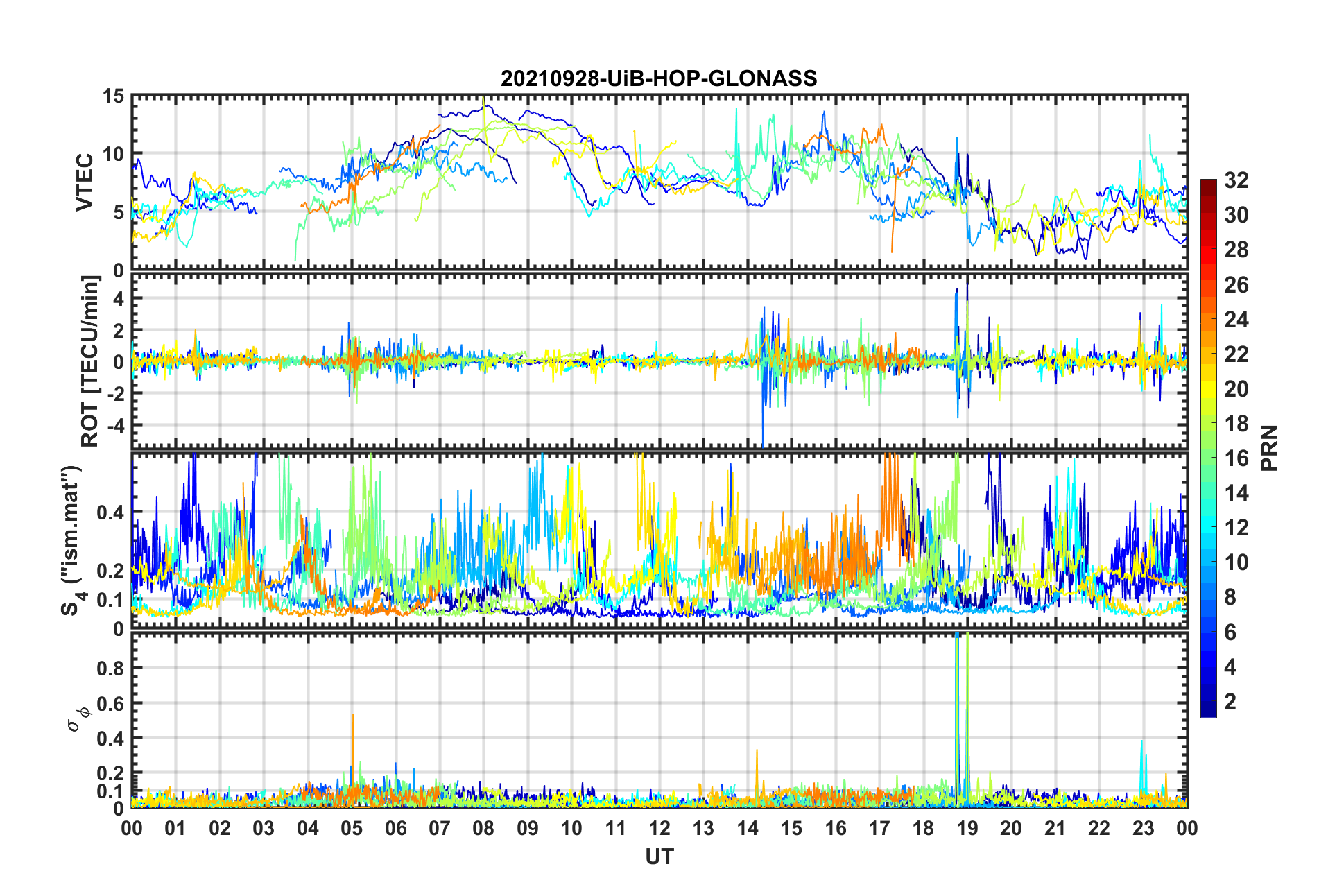Viewport: 1319px width, 896px height.
Task: Select the UT x-axis label
Action: click(x=659, y=857)
